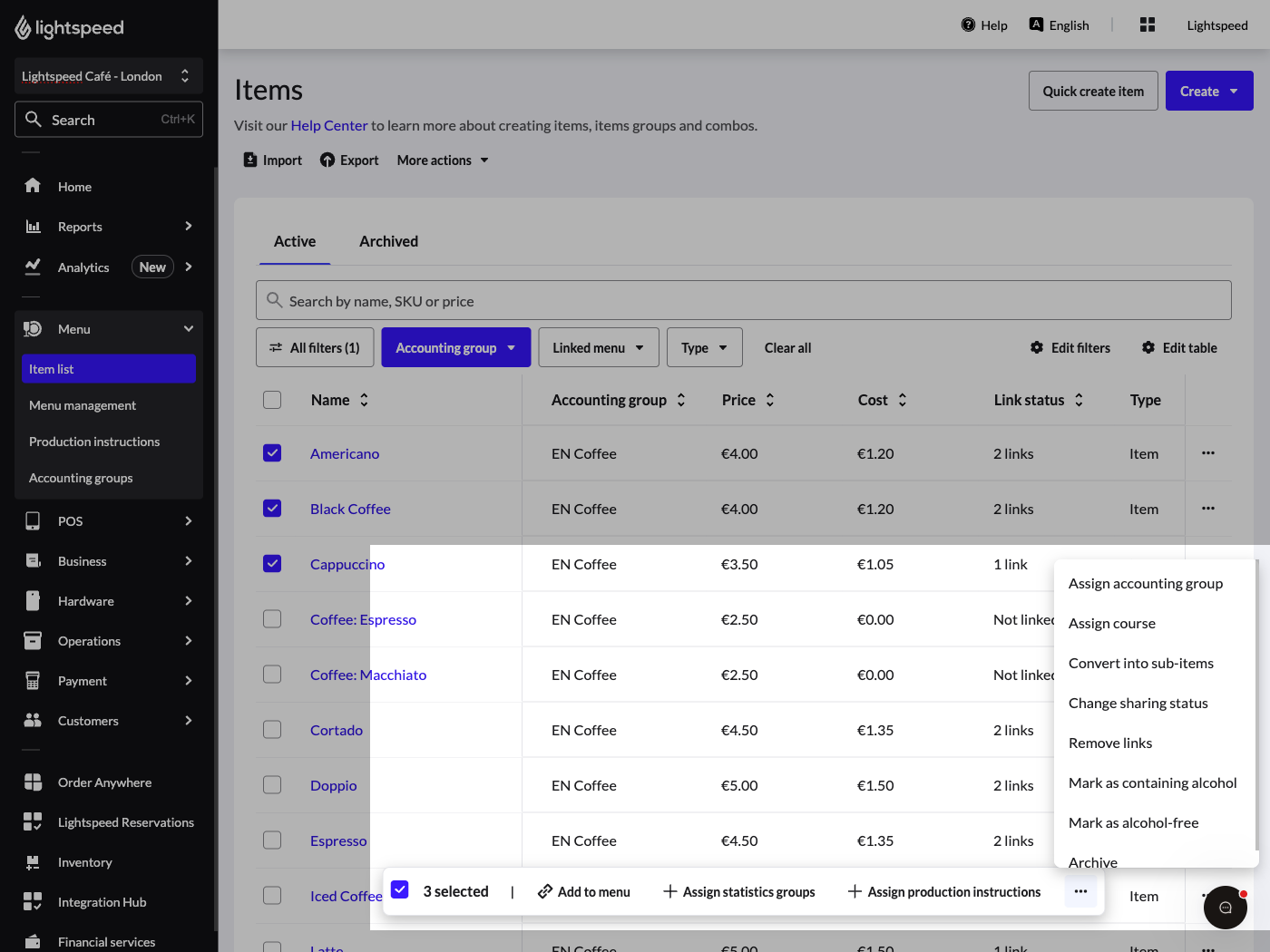The height and width of the screenshot is (952, 1270).
Task: Select Remove links from the context menu
Action: click(x=1109, y=742)
